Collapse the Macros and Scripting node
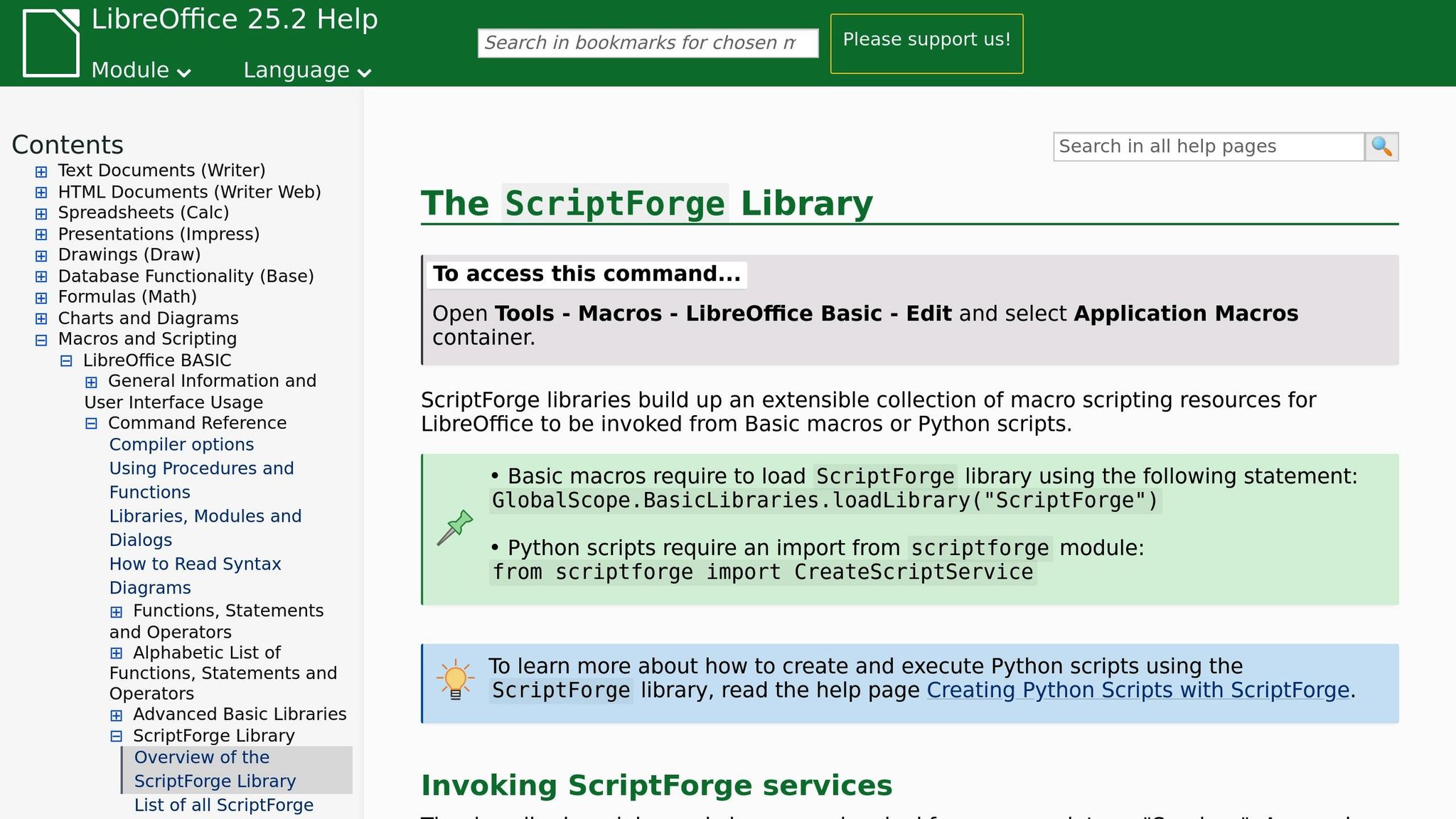This screenshot has height=819, width=1456. coord(41,340)
